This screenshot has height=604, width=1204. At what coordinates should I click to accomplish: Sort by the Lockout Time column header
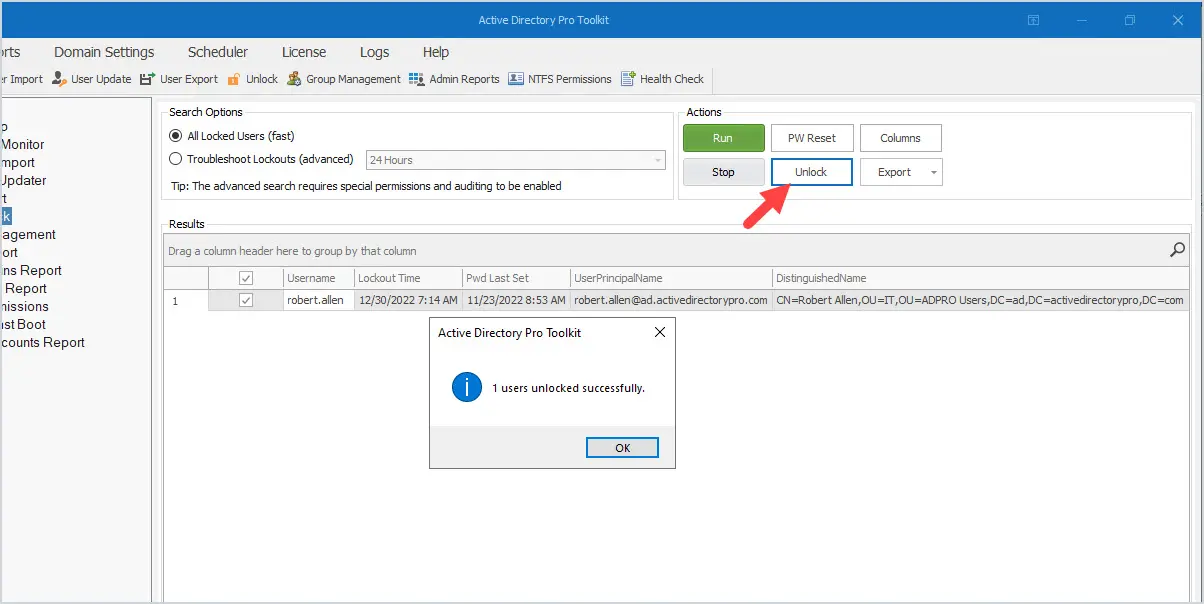click(408, 278)
